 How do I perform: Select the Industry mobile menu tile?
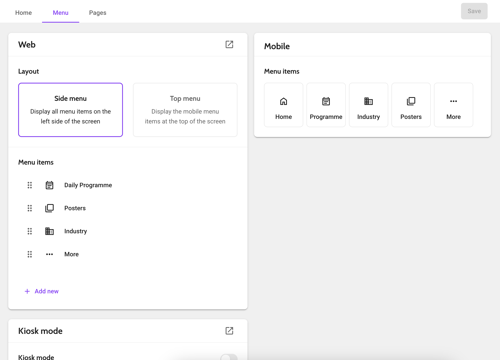[x=368, y=105]
